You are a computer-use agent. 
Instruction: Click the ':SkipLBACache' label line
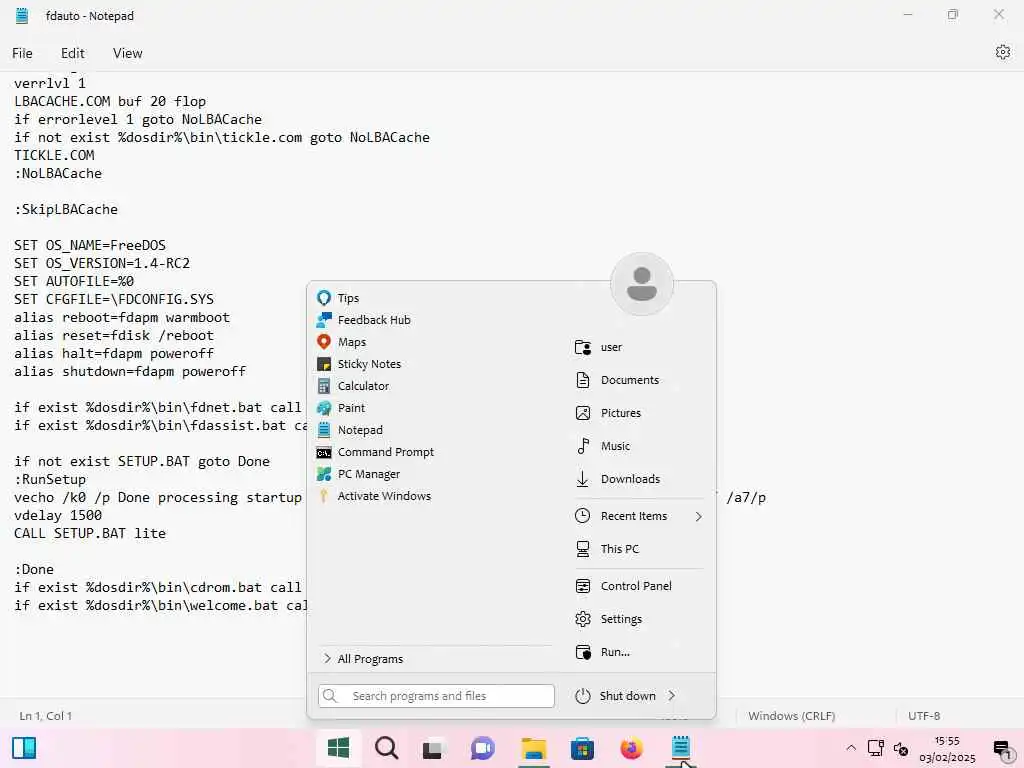[66, 210]
